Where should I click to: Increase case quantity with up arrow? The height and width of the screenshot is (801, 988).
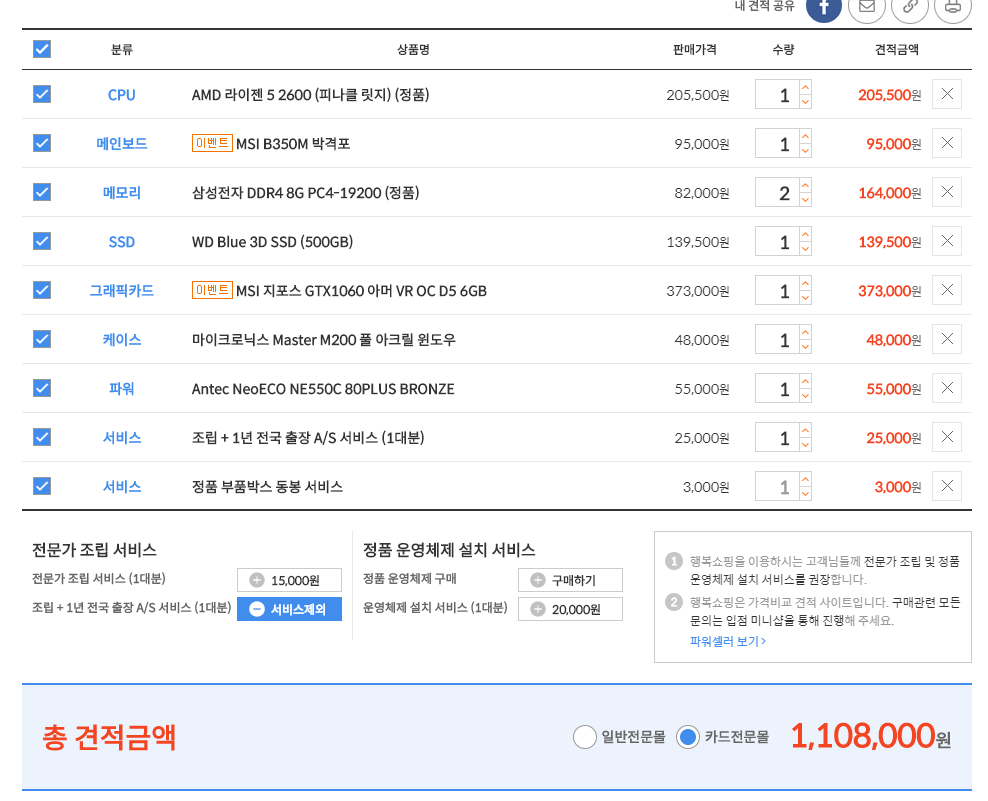click(x=806, y=333)
